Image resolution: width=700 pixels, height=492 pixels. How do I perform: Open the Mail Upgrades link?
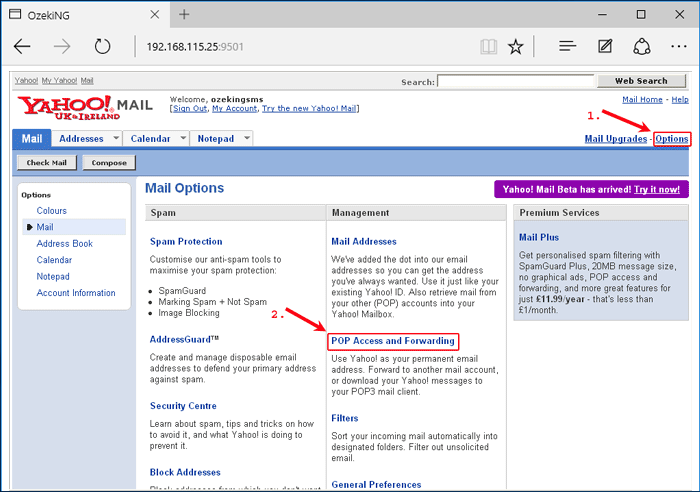(616, 139)
